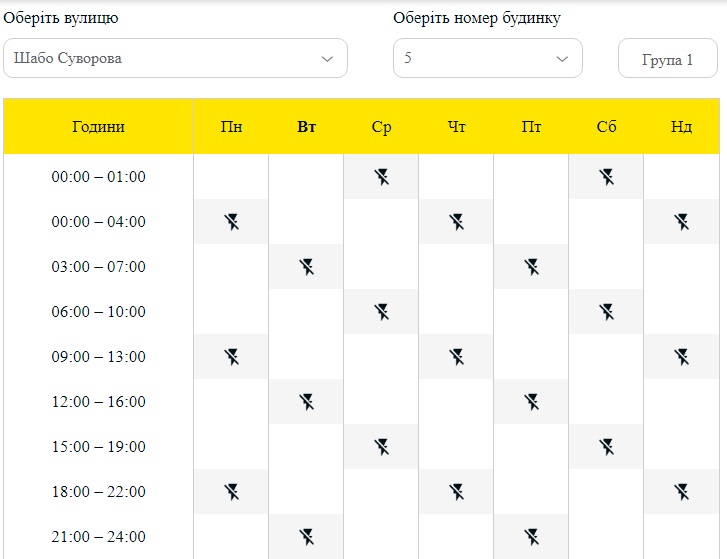Select the Пн column header
The image size is (727, 559).
pyautogui.click(x=231, y=127)
